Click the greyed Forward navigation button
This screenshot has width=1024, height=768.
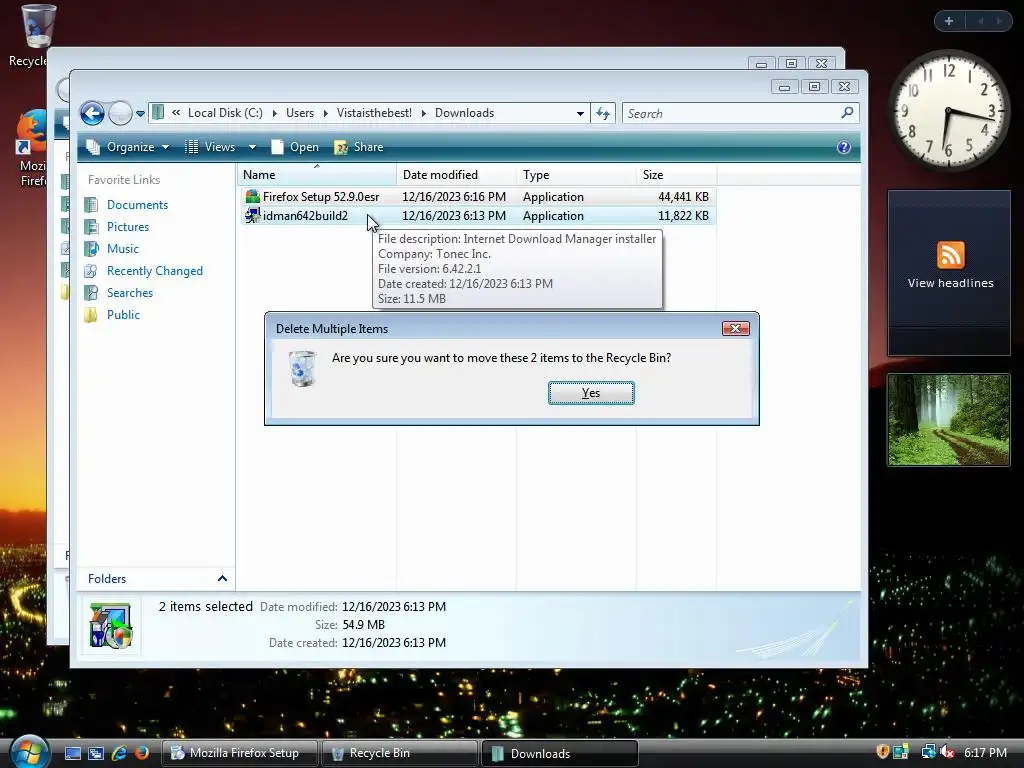click(120, 114)
